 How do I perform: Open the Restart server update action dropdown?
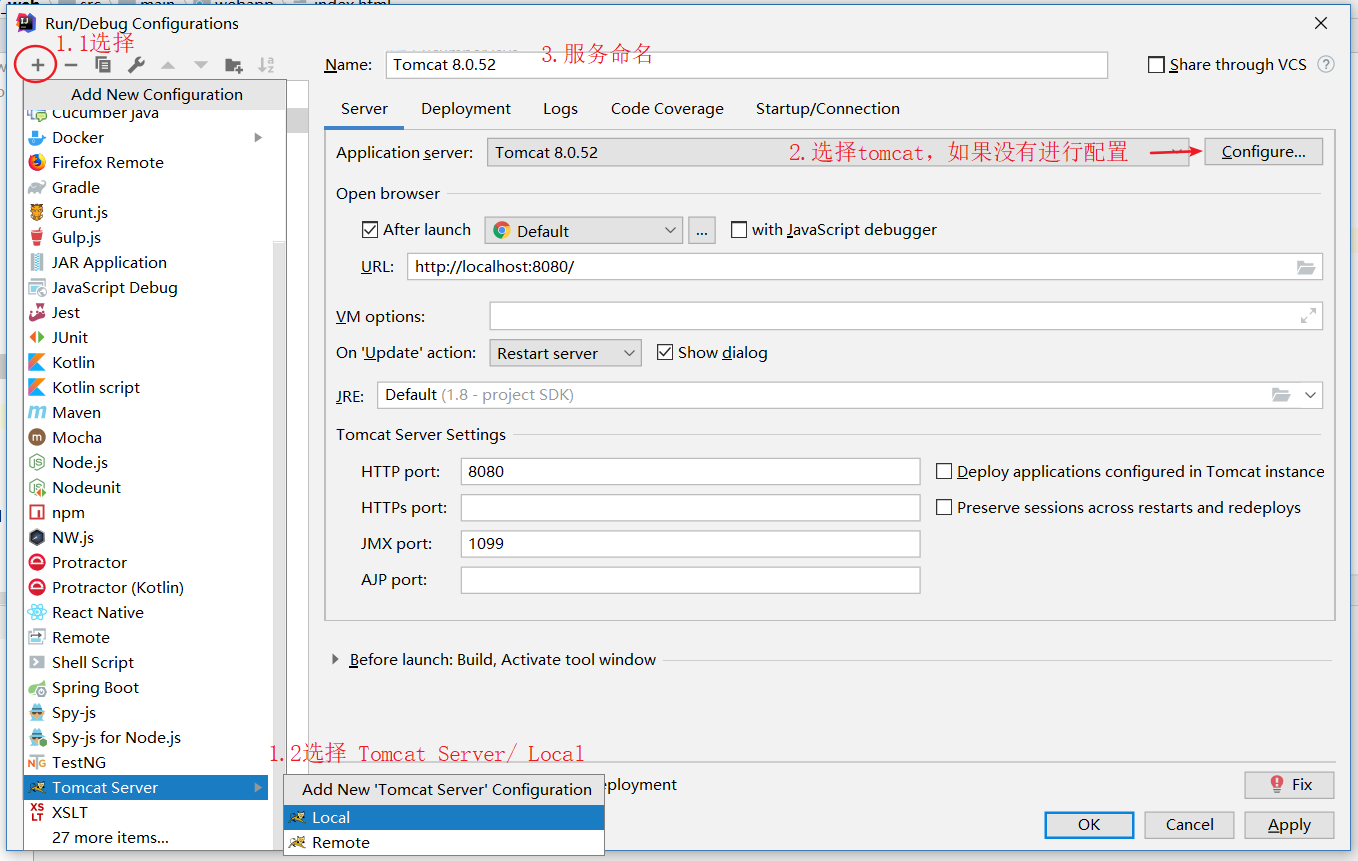pyautogui.click(x=566, y=353)
